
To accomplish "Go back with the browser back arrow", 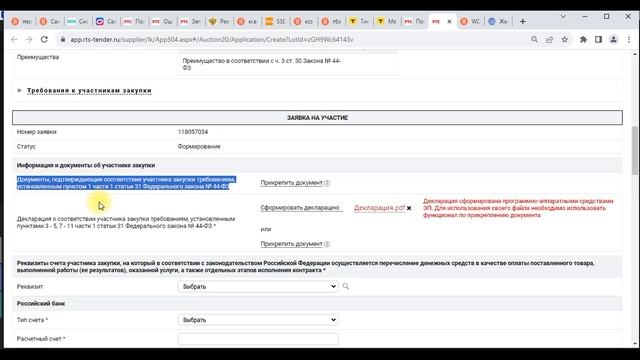I will point(14,40).
